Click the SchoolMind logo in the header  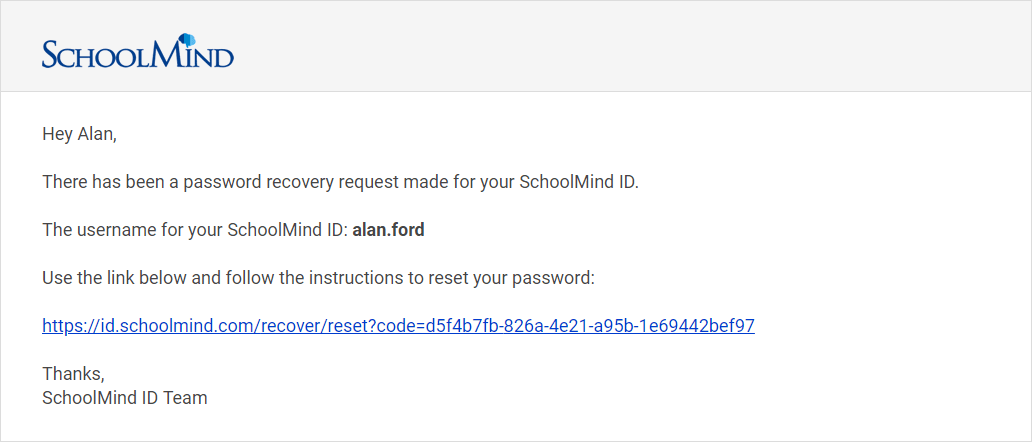(x=138, y=51)
